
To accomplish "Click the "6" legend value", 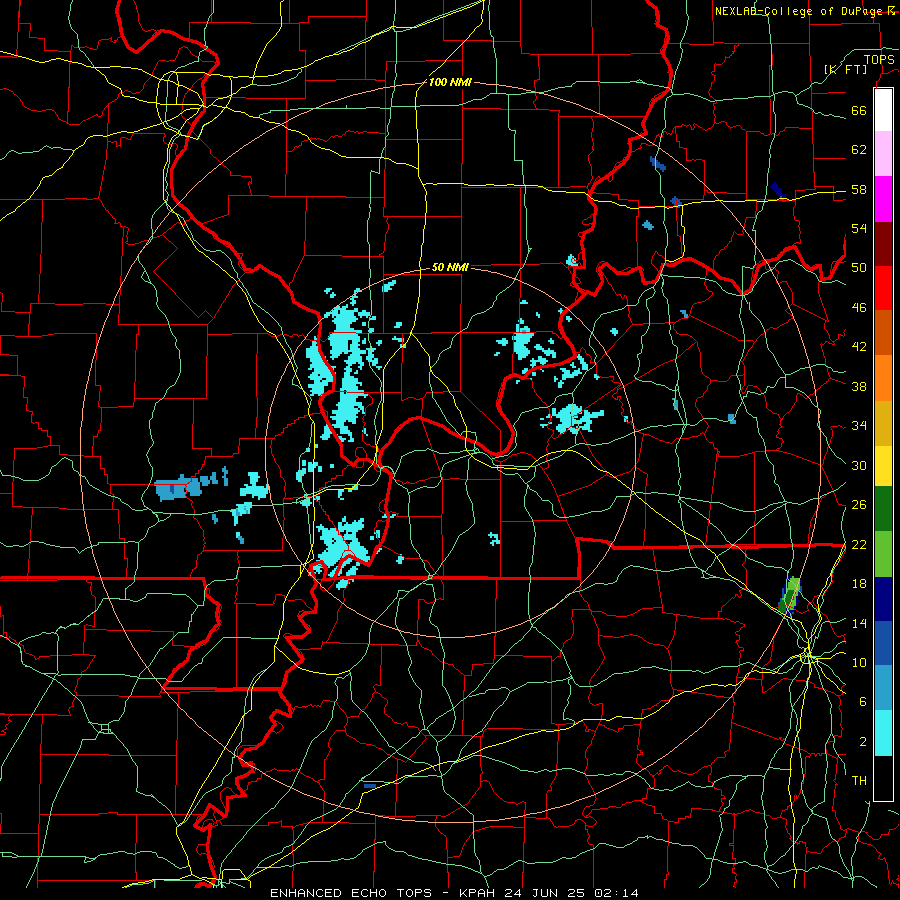I will pos(863,702).
